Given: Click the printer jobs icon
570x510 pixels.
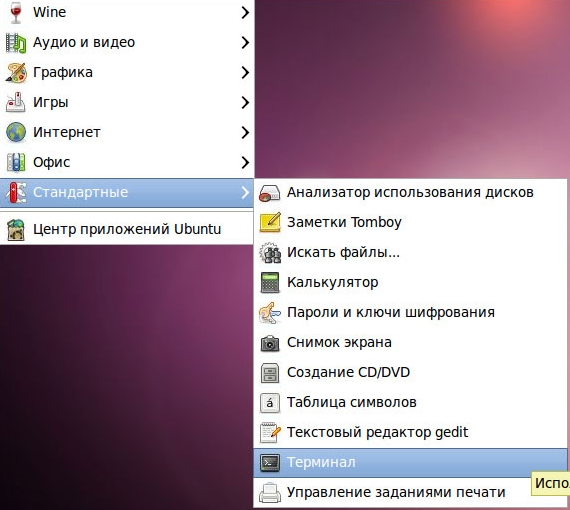Looking at the screenshot, I should tap(269, 493).
